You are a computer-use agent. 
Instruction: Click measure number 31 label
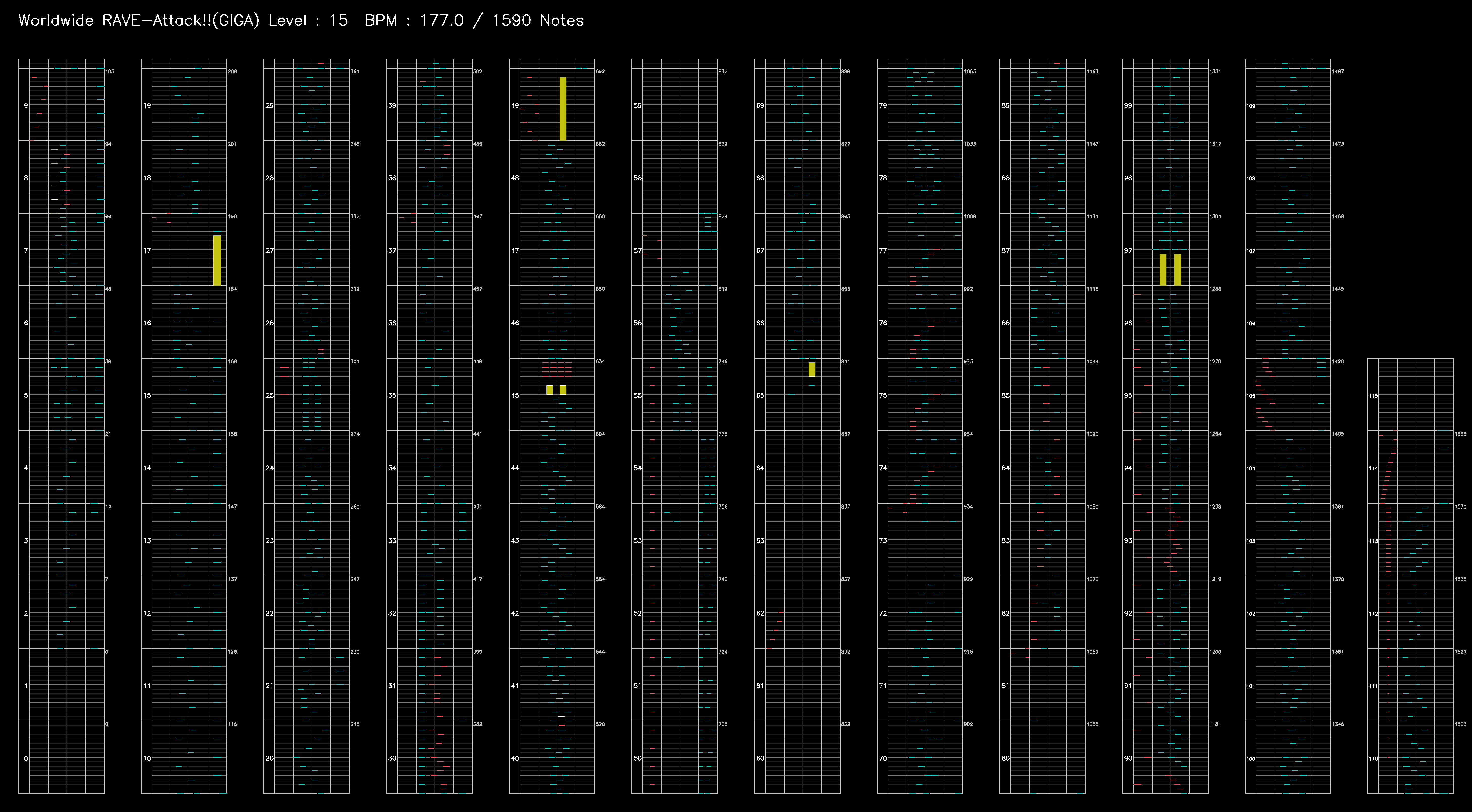(392, 686)
